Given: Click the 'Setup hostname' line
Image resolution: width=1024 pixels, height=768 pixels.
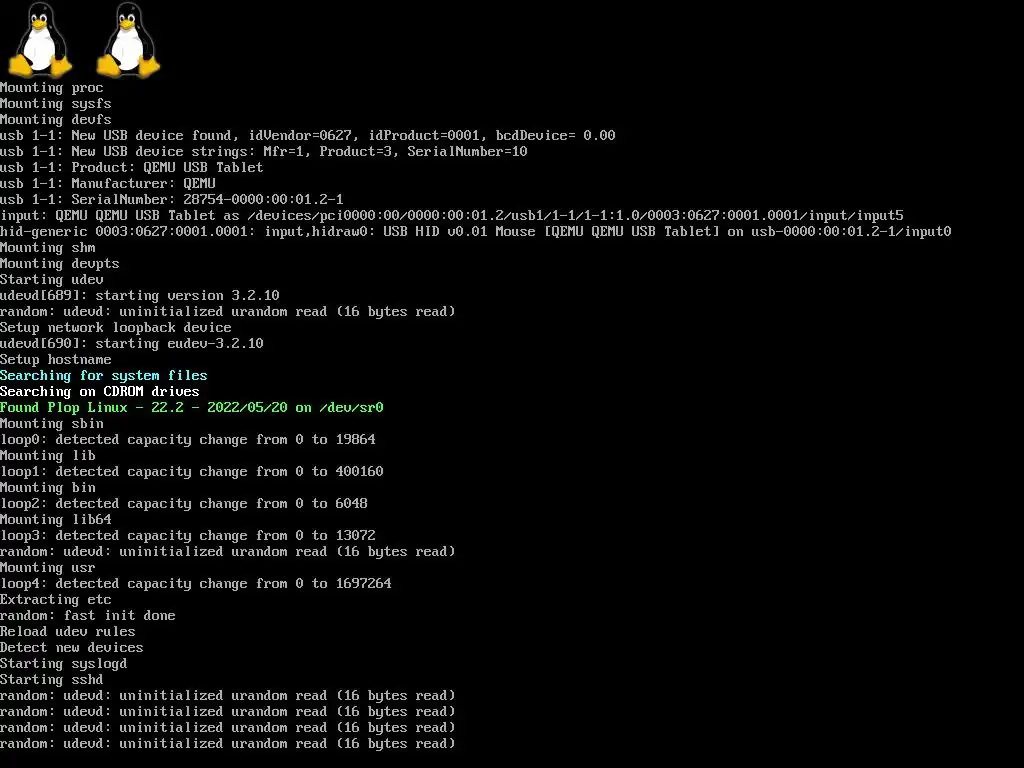Looking at the screenshot, I should pyautogui.click(x=56, y=360).
